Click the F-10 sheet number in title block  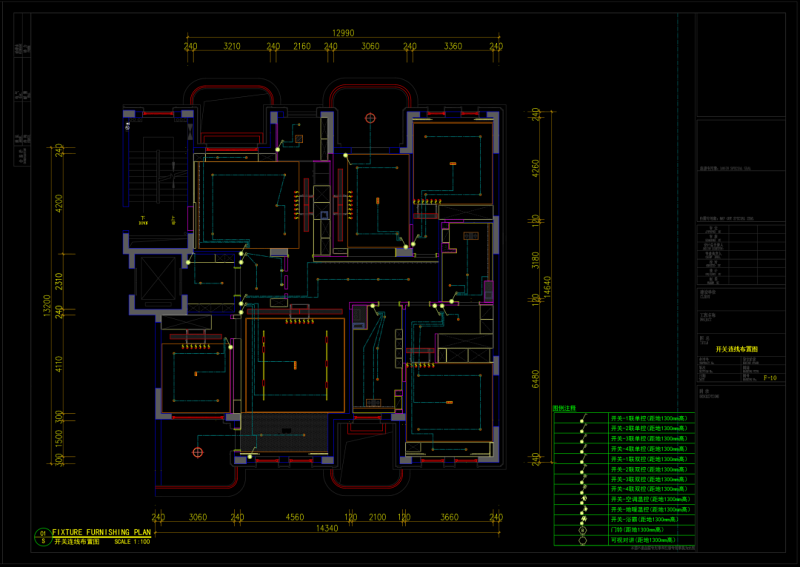tap(770, 379)
